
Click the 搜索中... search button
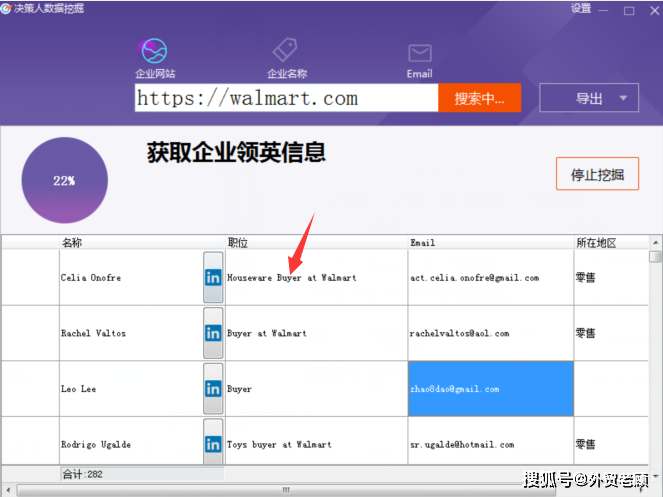coord(479,98)
